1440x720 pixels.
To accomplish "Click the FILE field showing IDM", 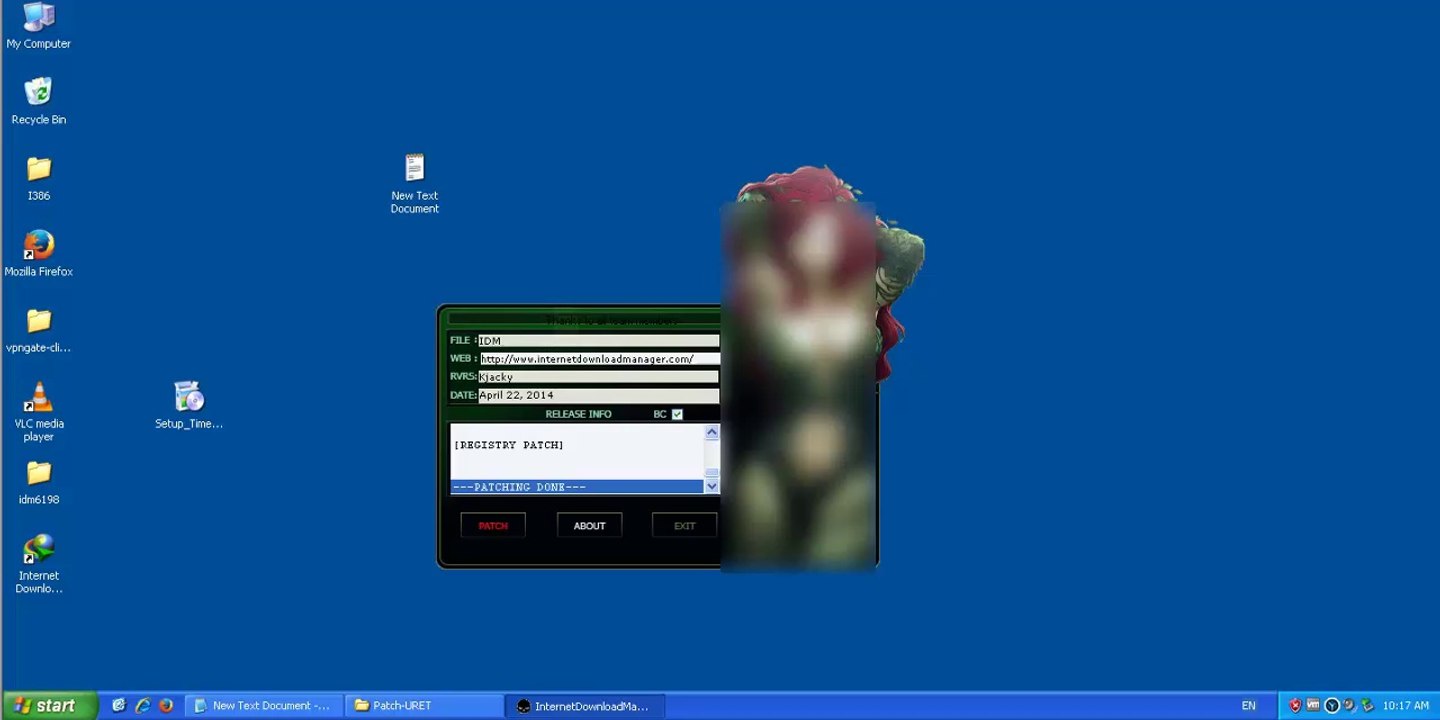I will pos(599,341).
